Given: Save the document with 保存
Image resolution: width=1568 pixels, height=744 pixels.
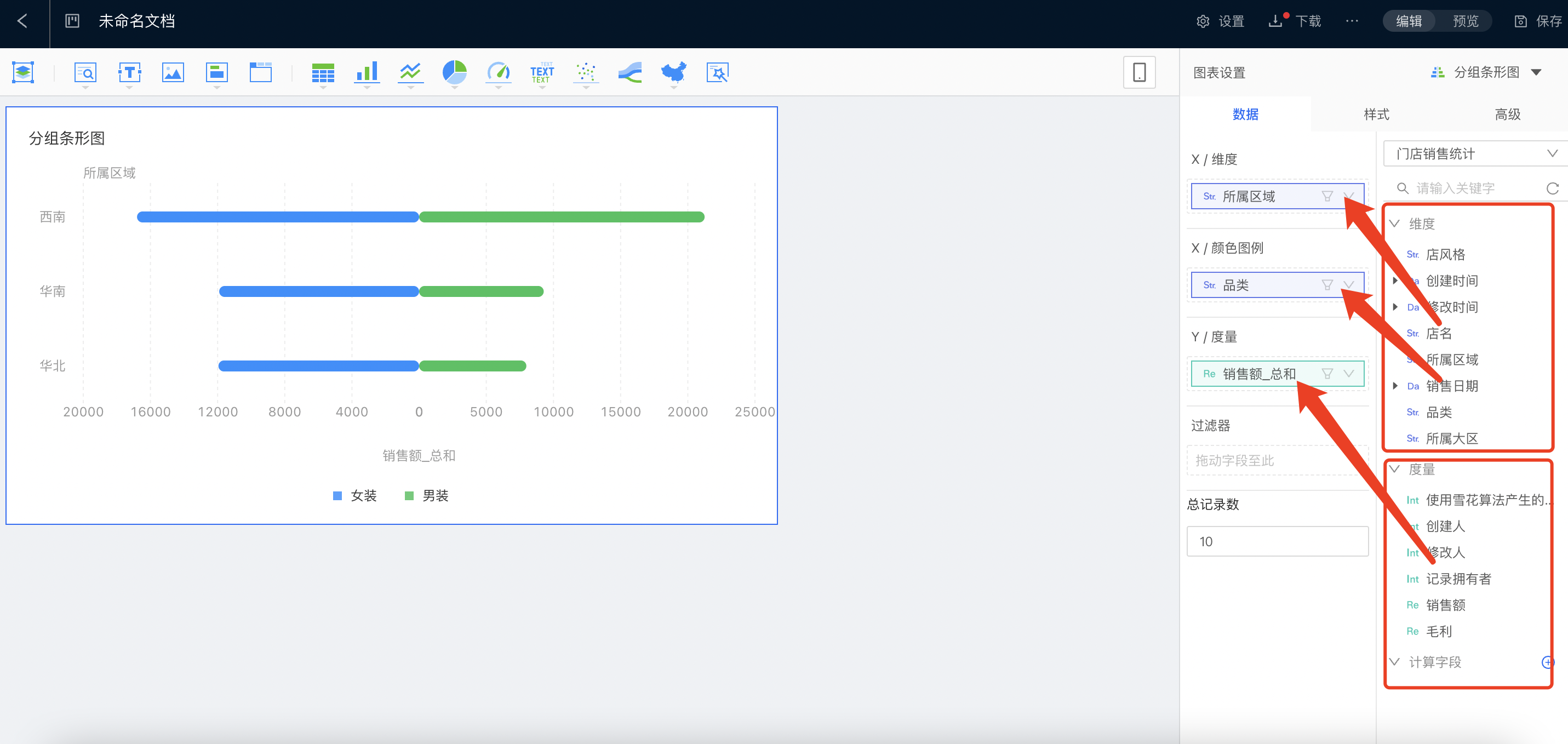Looking at the screenshot, I should (1537, 21).
